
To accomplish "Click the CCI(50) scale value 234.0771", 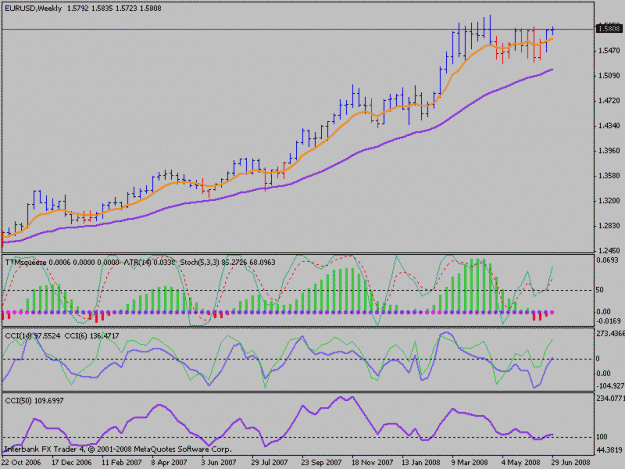I will 610,398.
